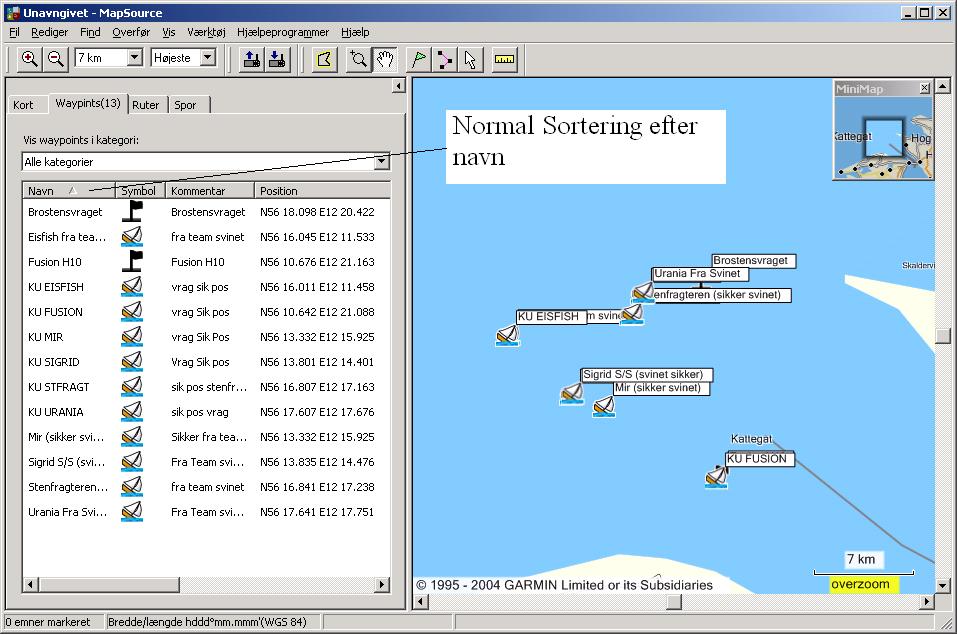957x634 pixels.
Task: Open the Vis menu
Action: click(168, 32)
